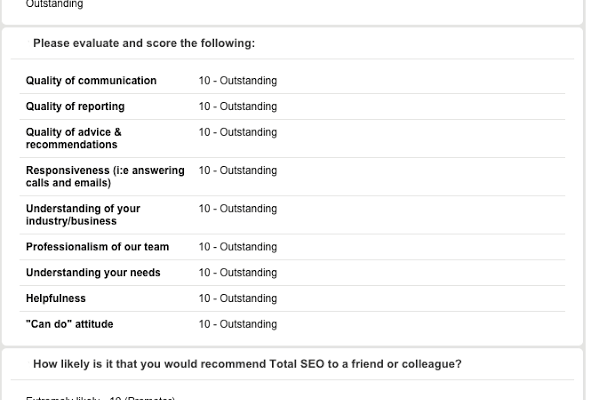Click the advice & recommendations score value
591x400 pixels.
click(238, 132)
